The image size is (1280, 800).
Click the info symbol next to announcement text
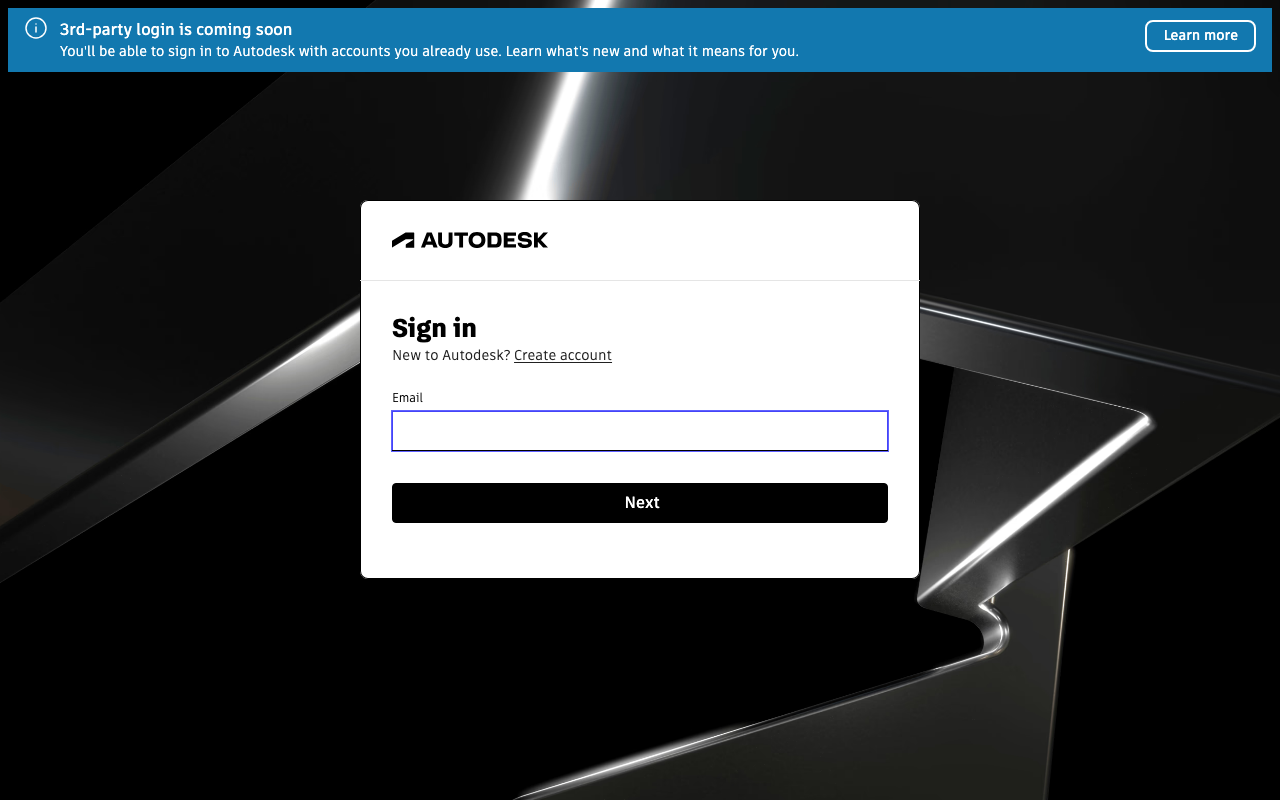36,28
